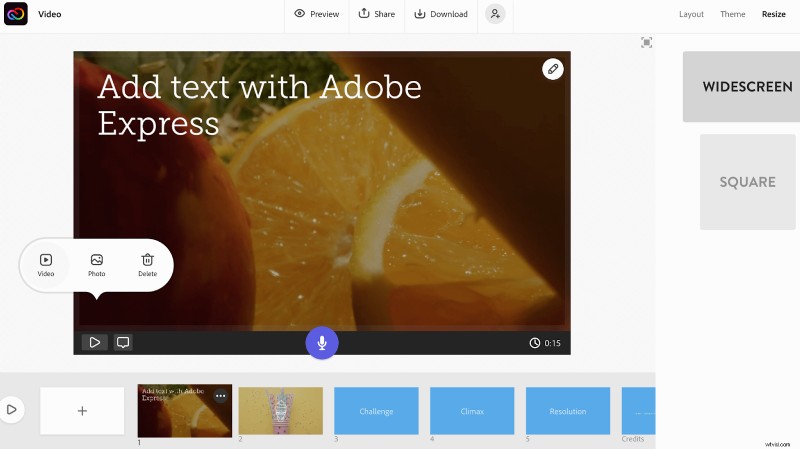Select the Credits slide
The image size is (800, 449).
638,411
